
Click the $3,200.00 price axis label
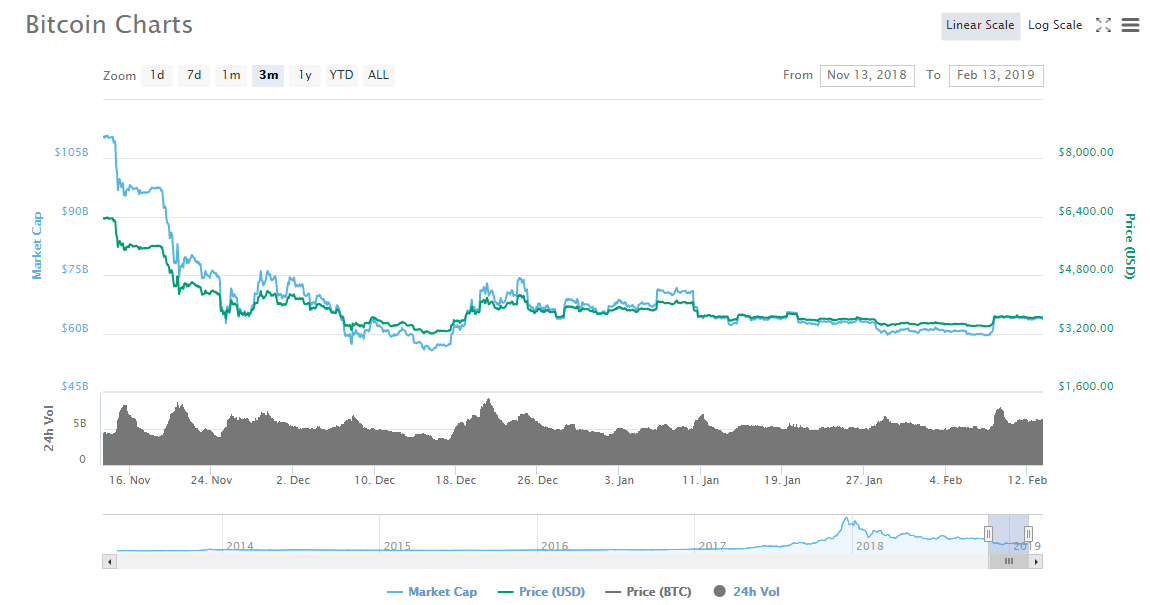pyautogui.click(x=1085, y=329)
